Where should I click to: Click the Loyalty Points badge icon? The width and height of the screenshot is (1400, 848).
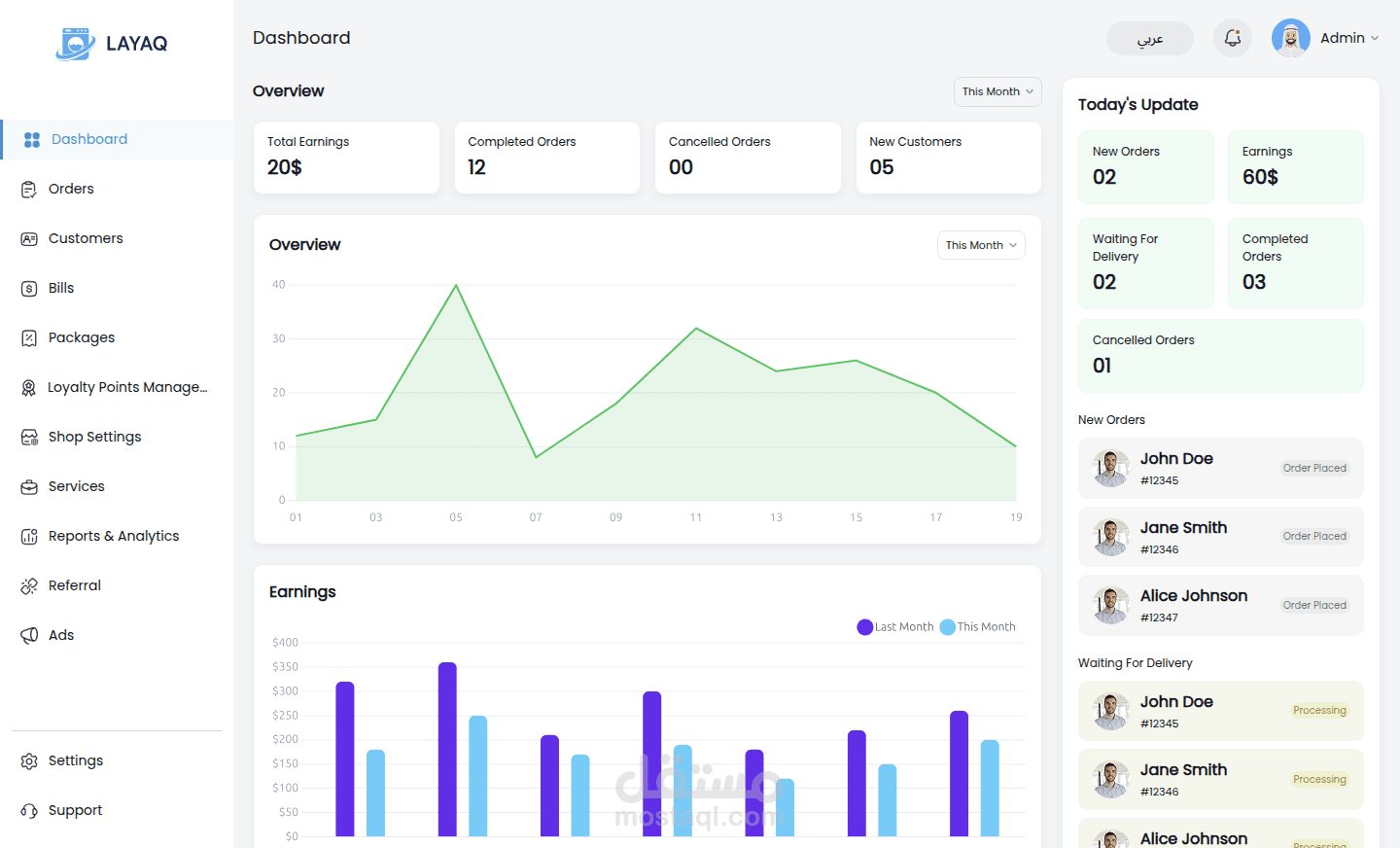click(29, 388)
